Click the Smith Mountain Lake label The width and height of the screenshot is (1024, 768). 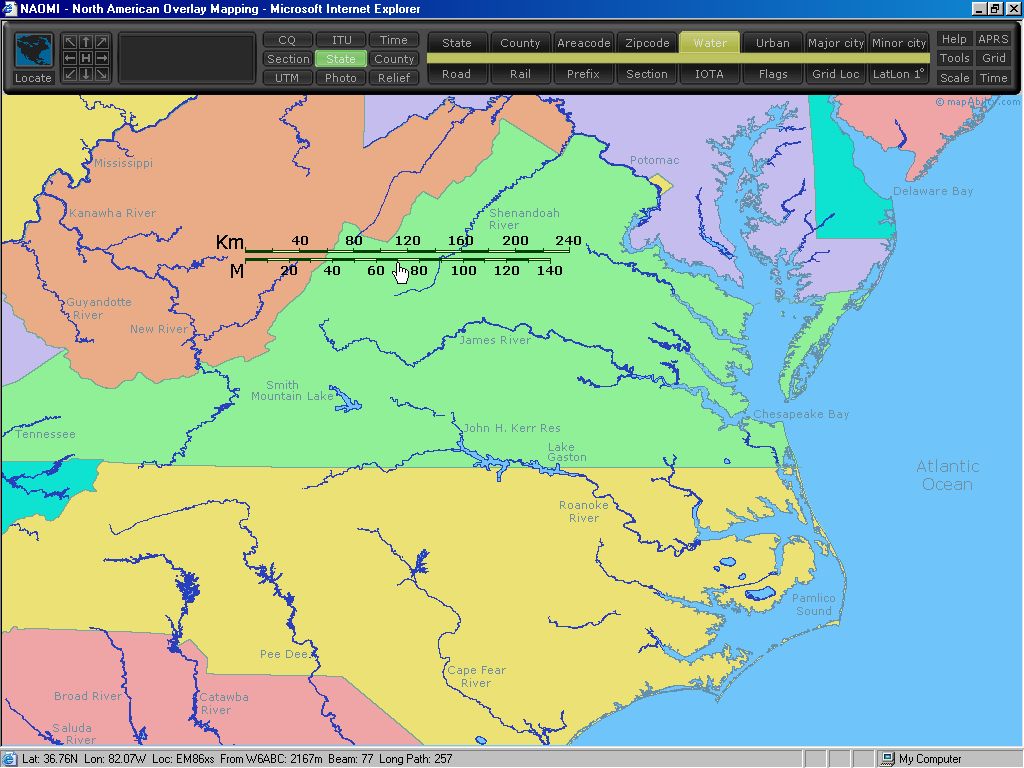tap(292, 391)
